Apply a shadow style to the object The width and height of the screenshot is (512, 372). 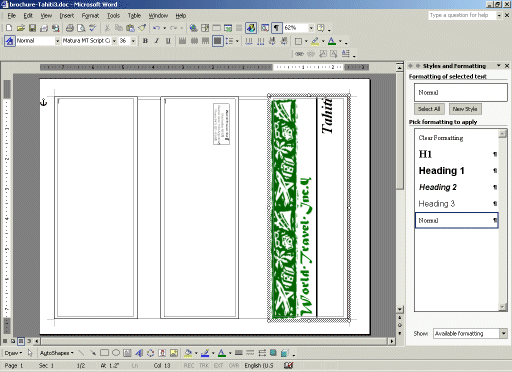273,353
